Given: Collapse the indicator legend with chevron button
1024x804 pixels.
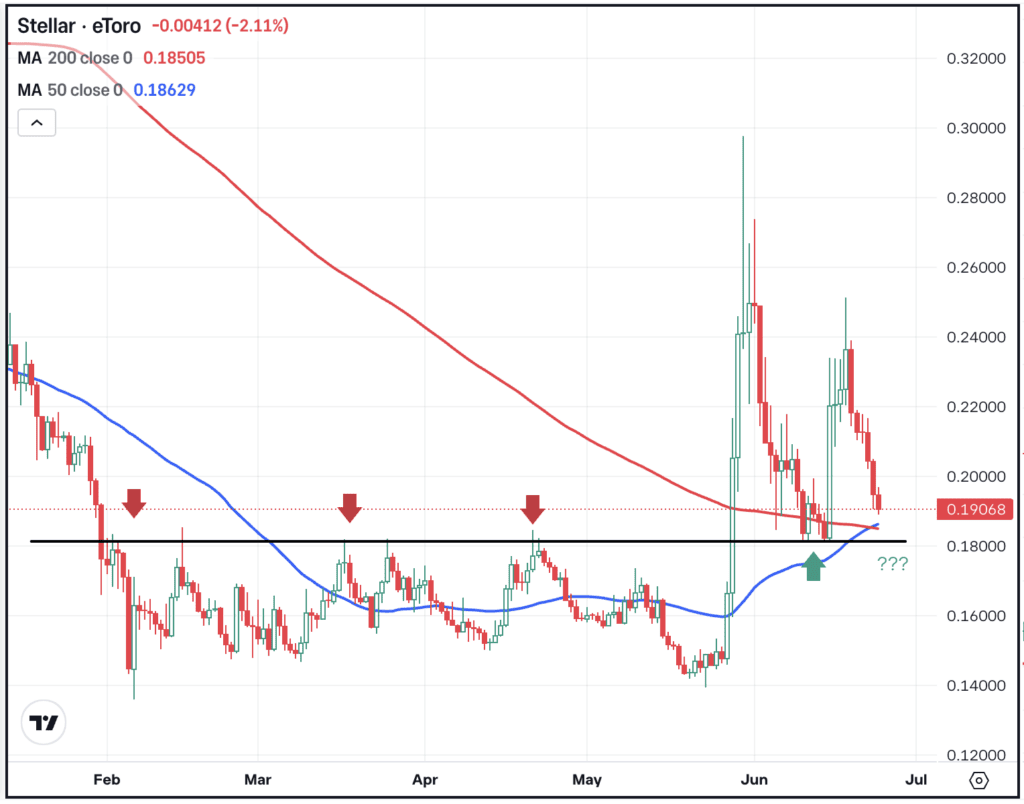Looking at the screenshot, I should pos(37,123).
